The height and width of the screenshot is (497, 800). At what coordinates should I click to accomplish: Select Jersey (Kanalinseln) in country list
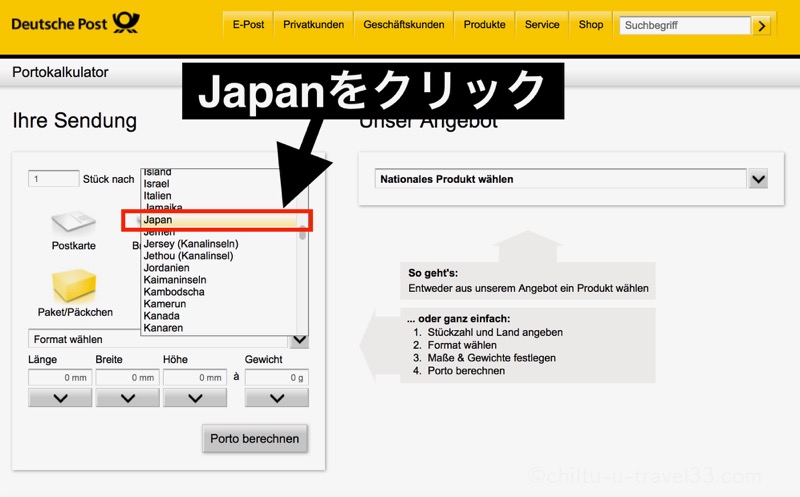click(219, 244)
